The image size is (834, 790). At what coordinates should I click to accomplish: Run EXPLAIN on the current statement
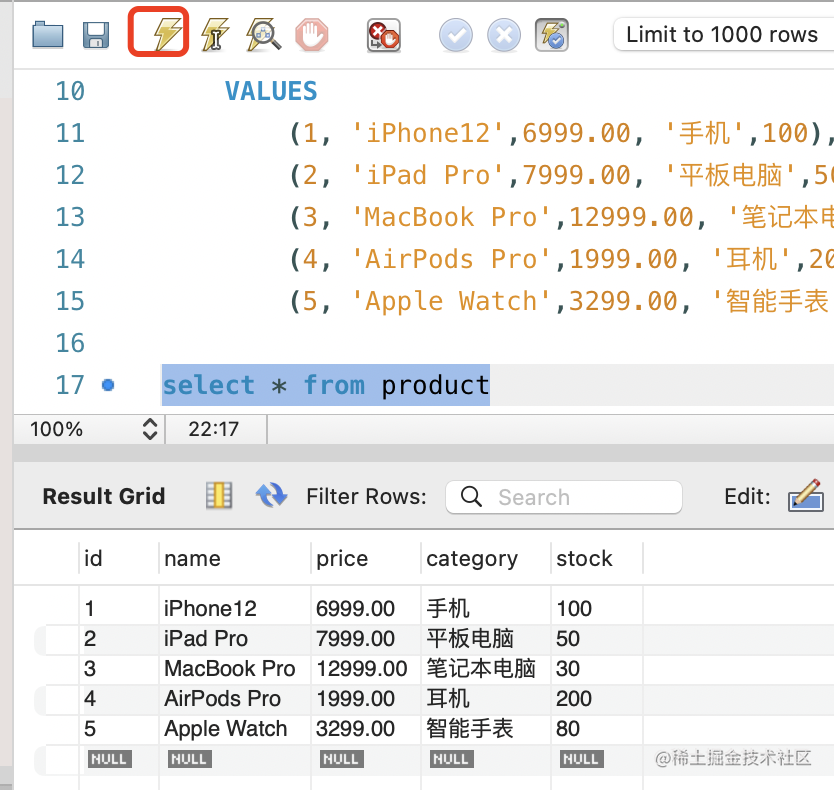pyautogui.click(x=263, y=35)
